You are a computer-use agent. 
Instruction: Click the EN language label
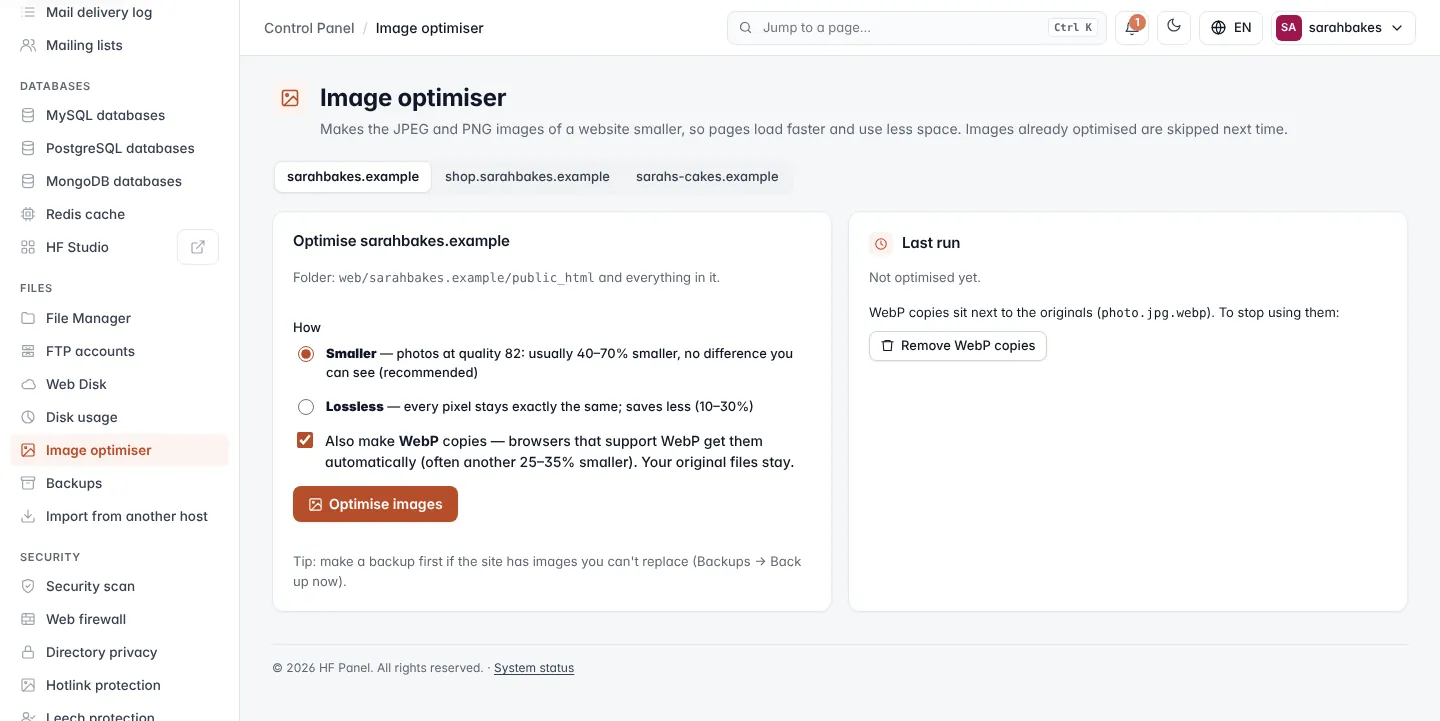point(1243,28)
